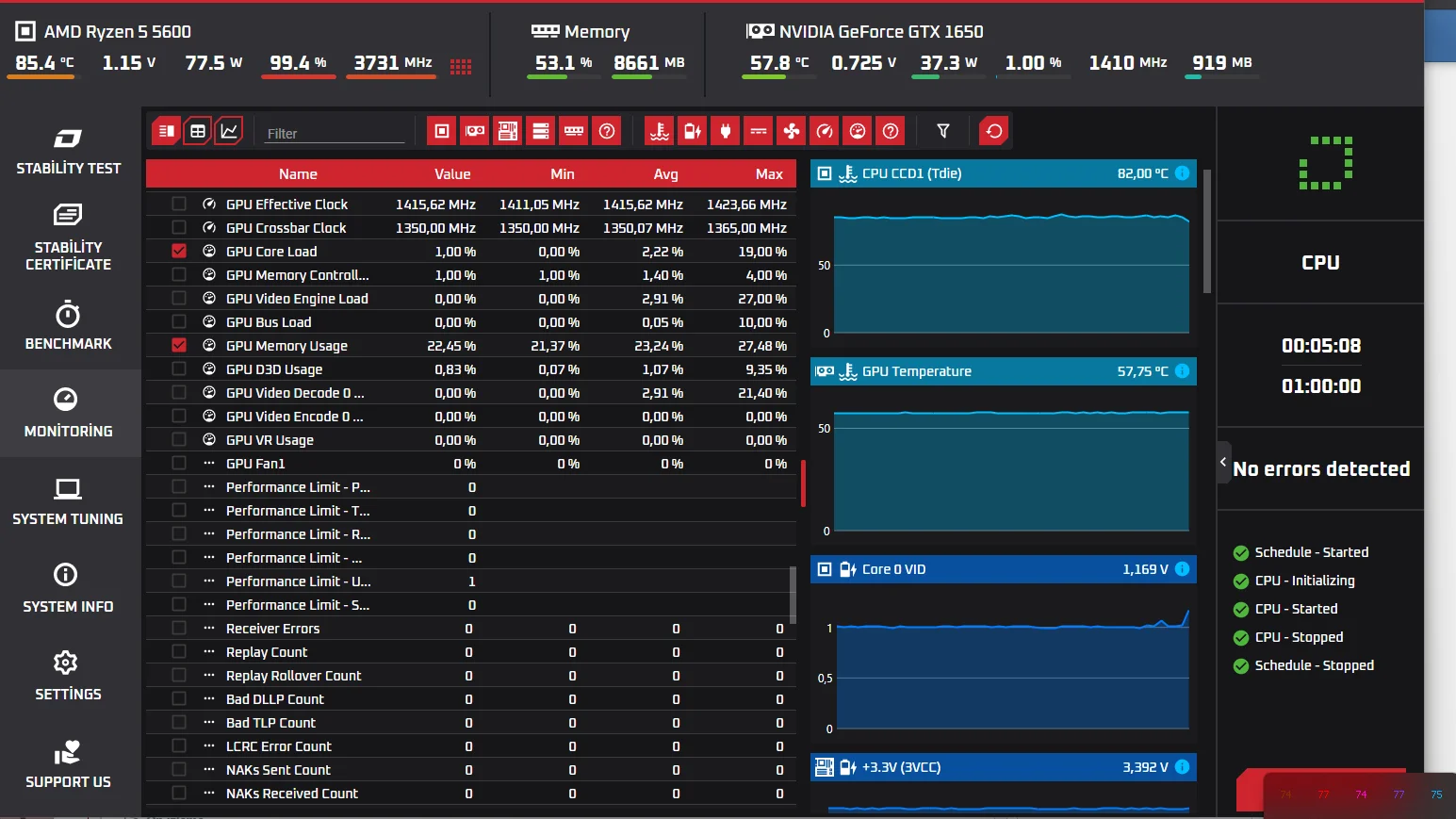1456x819 pixels.
Task: Toggle motherboard sensors filter icon
Action: click(508, 131)
